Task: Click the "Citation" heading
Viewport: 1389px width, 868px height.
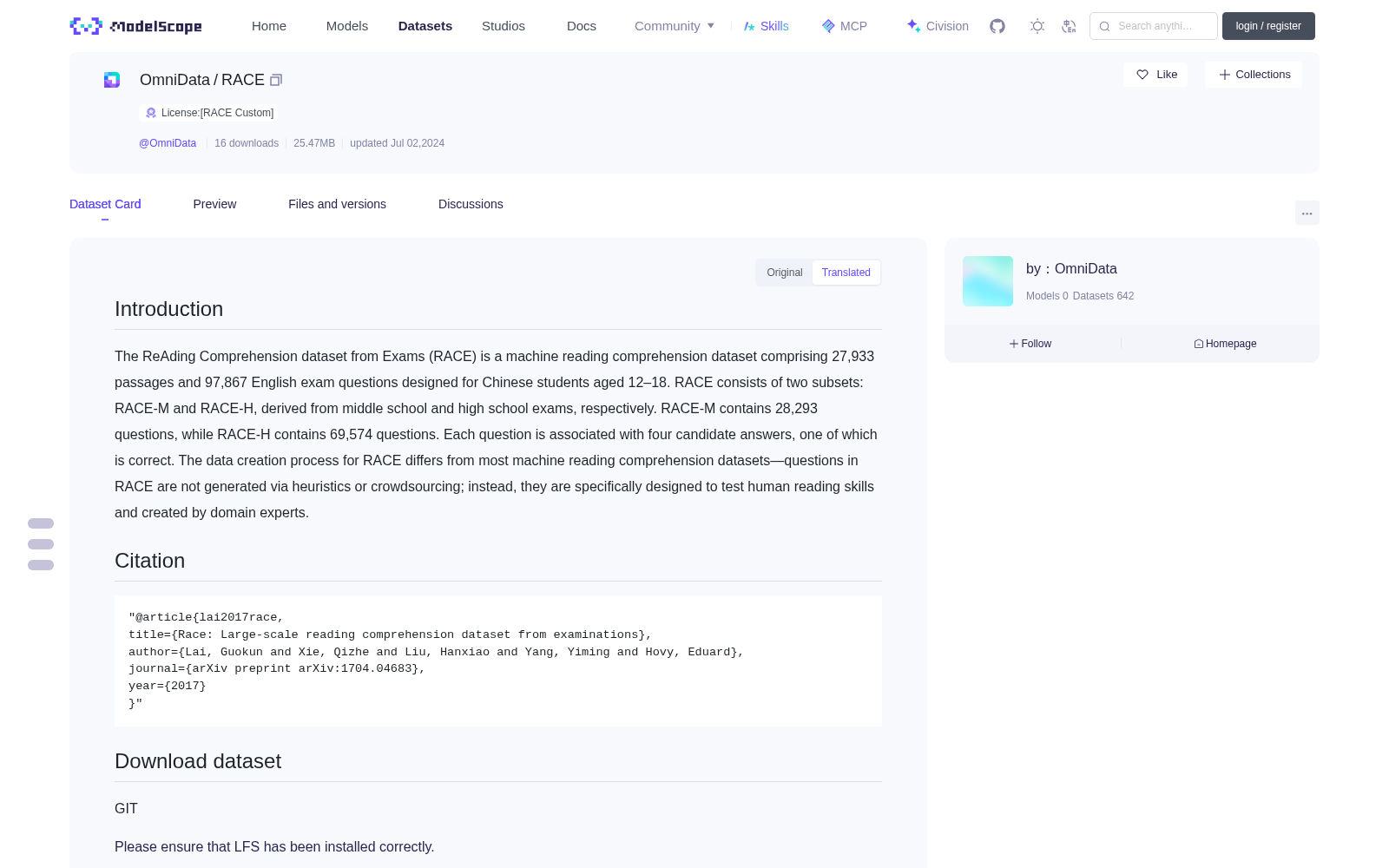Action: click(149, 561)
